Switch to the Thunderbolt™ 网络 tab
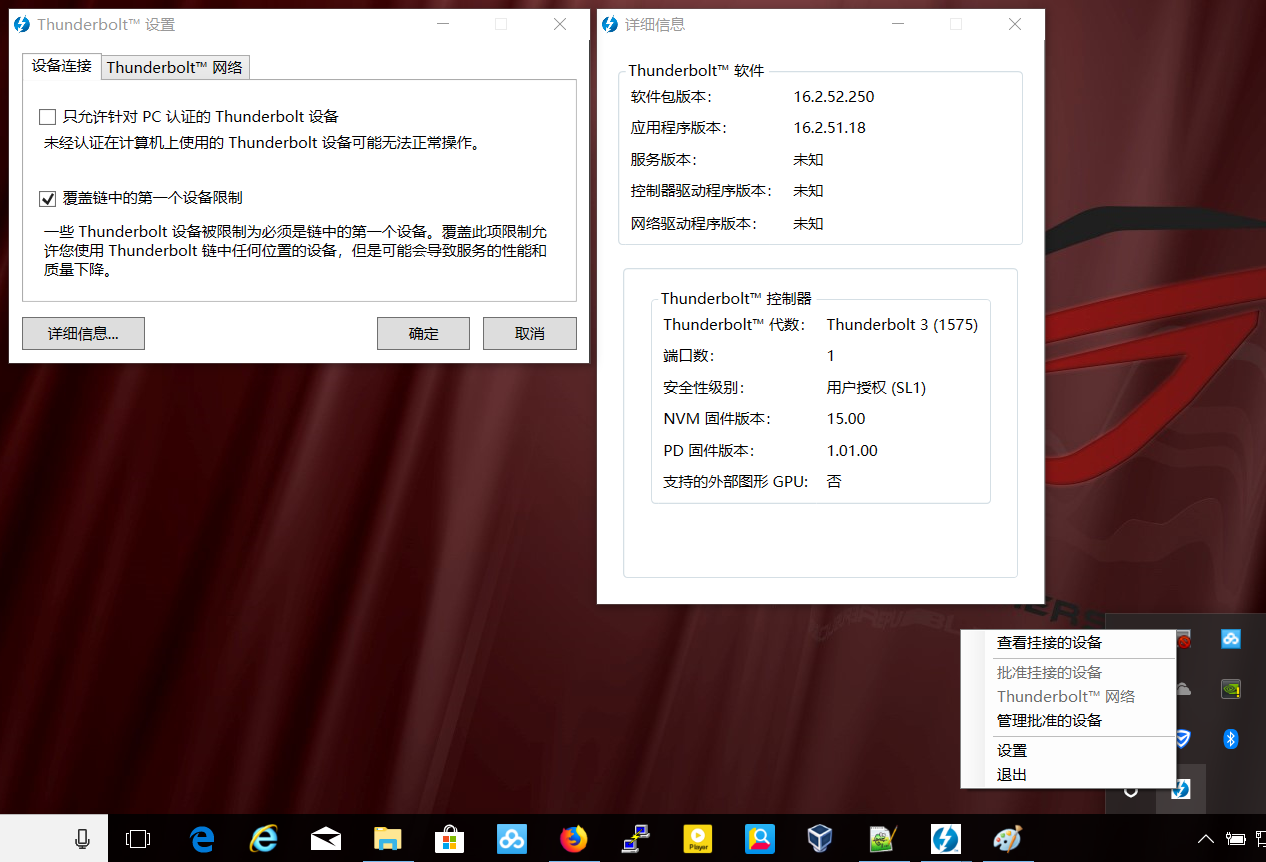Screen dimensions: 1266x862 tap(175, 67)
